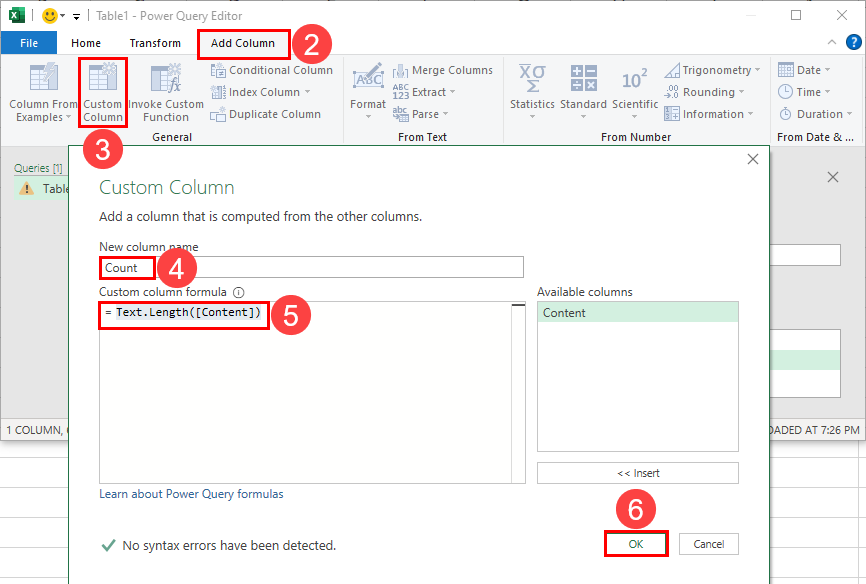Screen dimensions: 866x584
Task: Click the formula box scrollbar
Action: click(518, 392)
